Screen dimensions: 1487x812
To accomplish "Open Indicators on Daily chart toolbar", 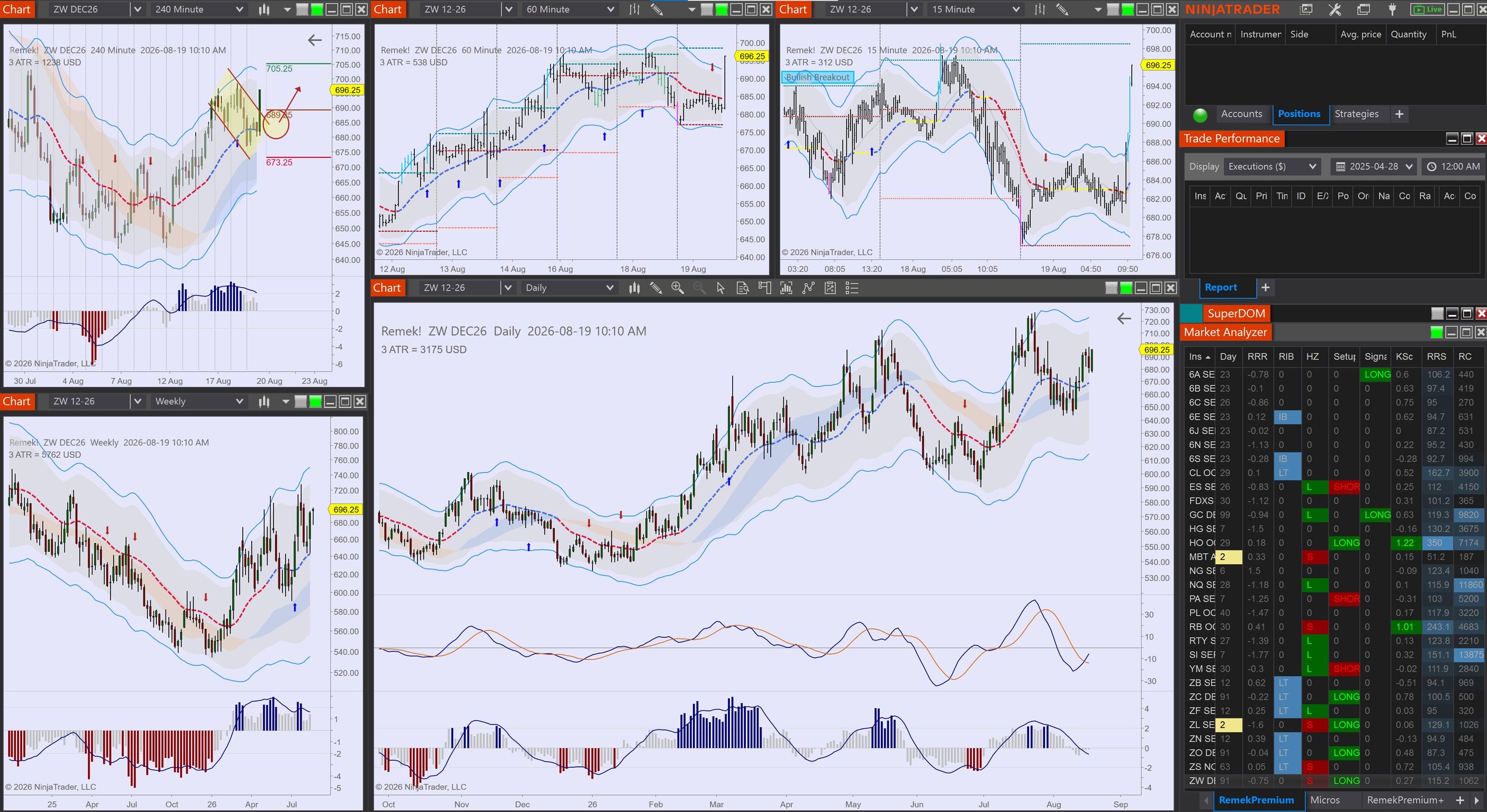I will tap(786, 288).
